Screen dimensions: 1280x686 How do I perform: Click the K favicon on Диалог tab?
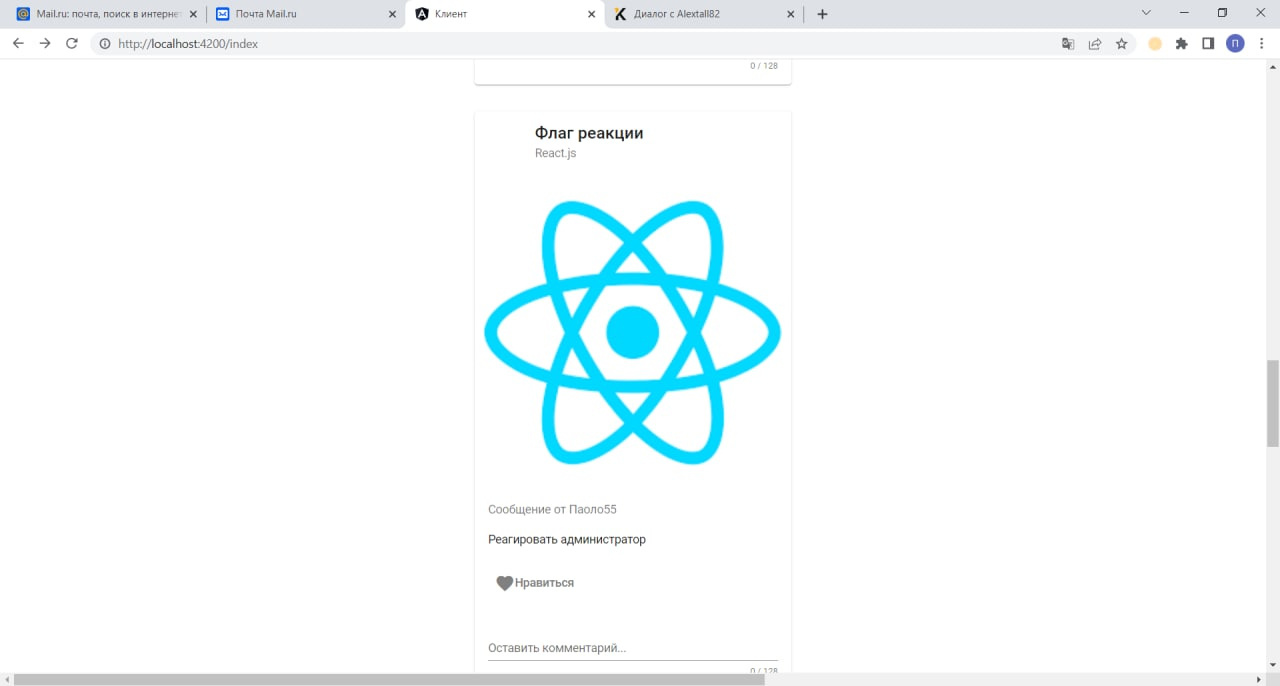click(620, 14)
